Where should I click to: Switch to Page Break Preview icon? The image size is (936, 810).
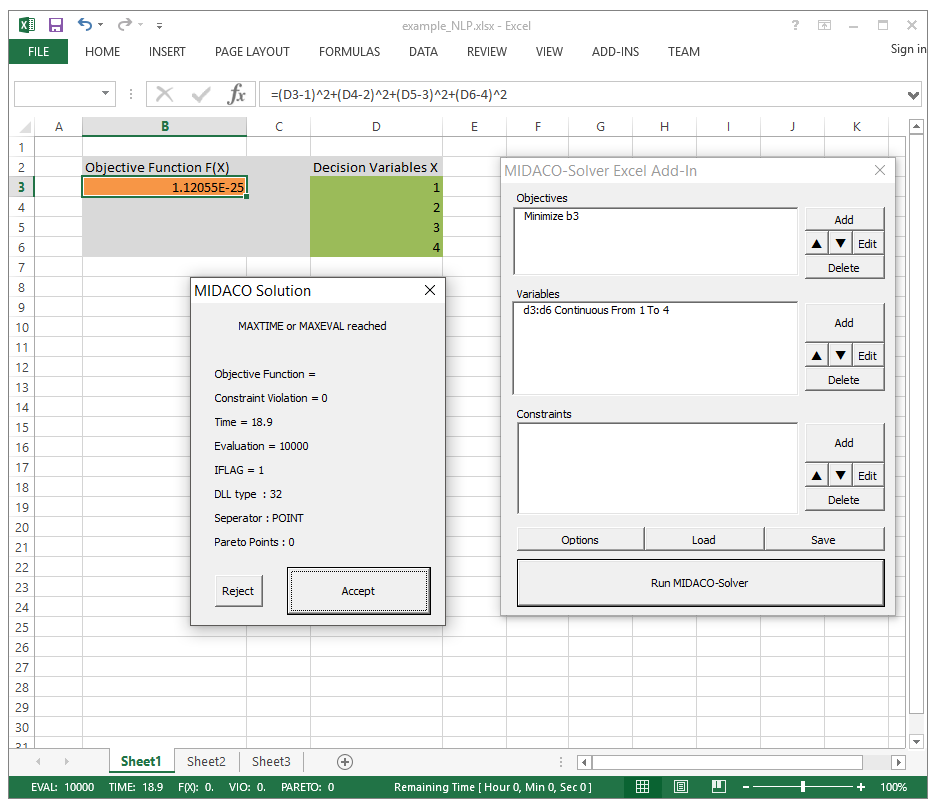click(x=719, y=787)
